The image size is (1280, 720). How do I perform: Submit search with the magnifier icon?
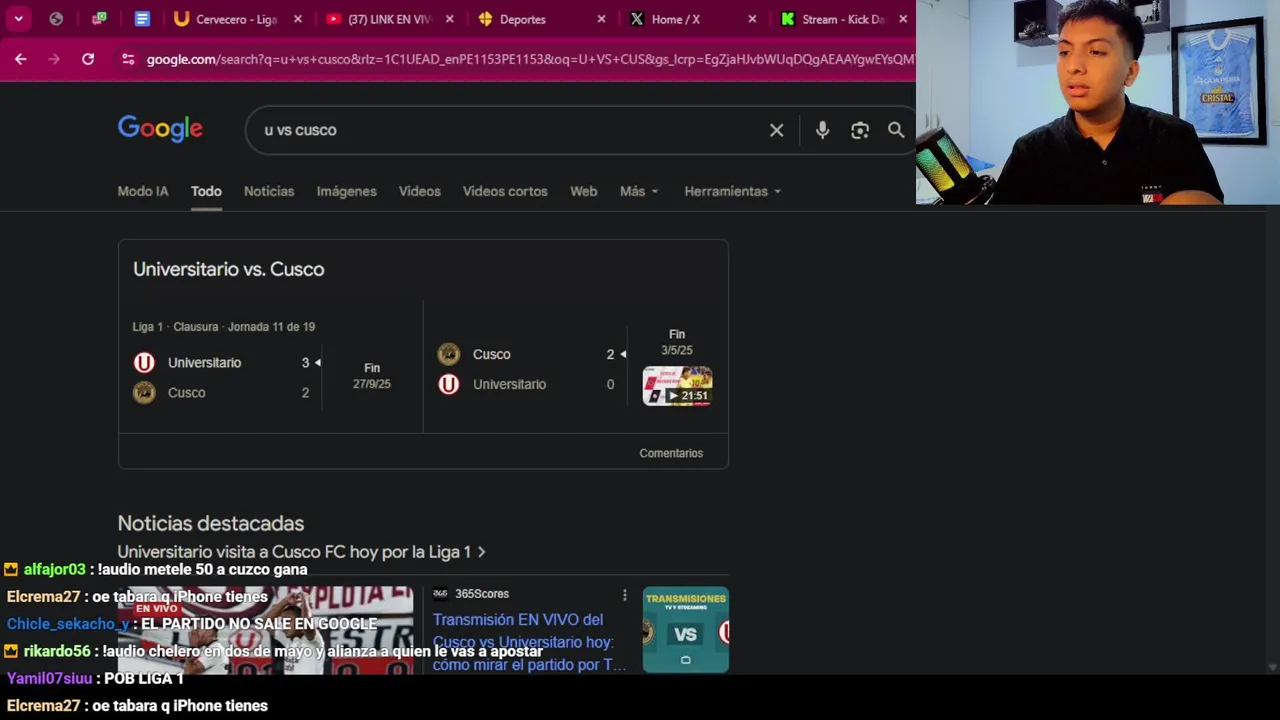(x=896, y=130)
